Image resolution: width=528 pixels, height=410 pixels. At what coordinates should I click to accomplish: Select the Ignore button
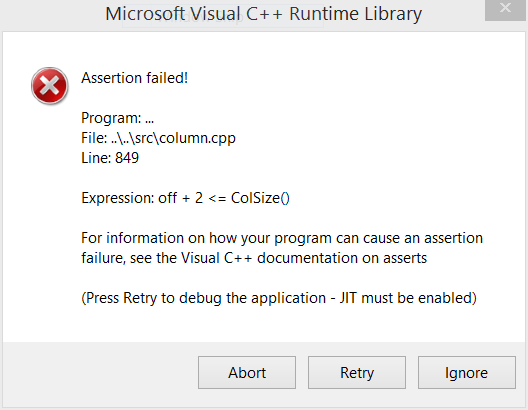[467, 372]
